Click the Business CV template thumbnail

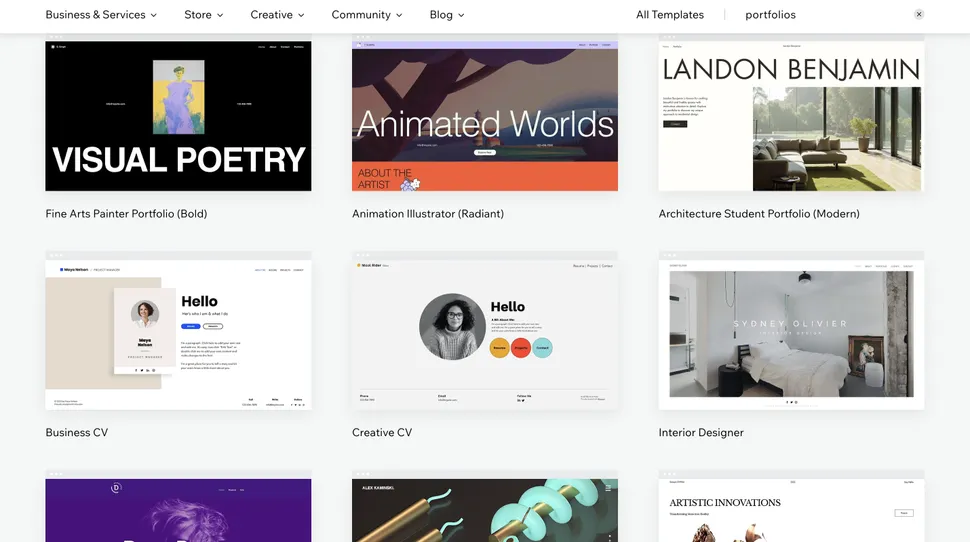click(x=178, y=334)
